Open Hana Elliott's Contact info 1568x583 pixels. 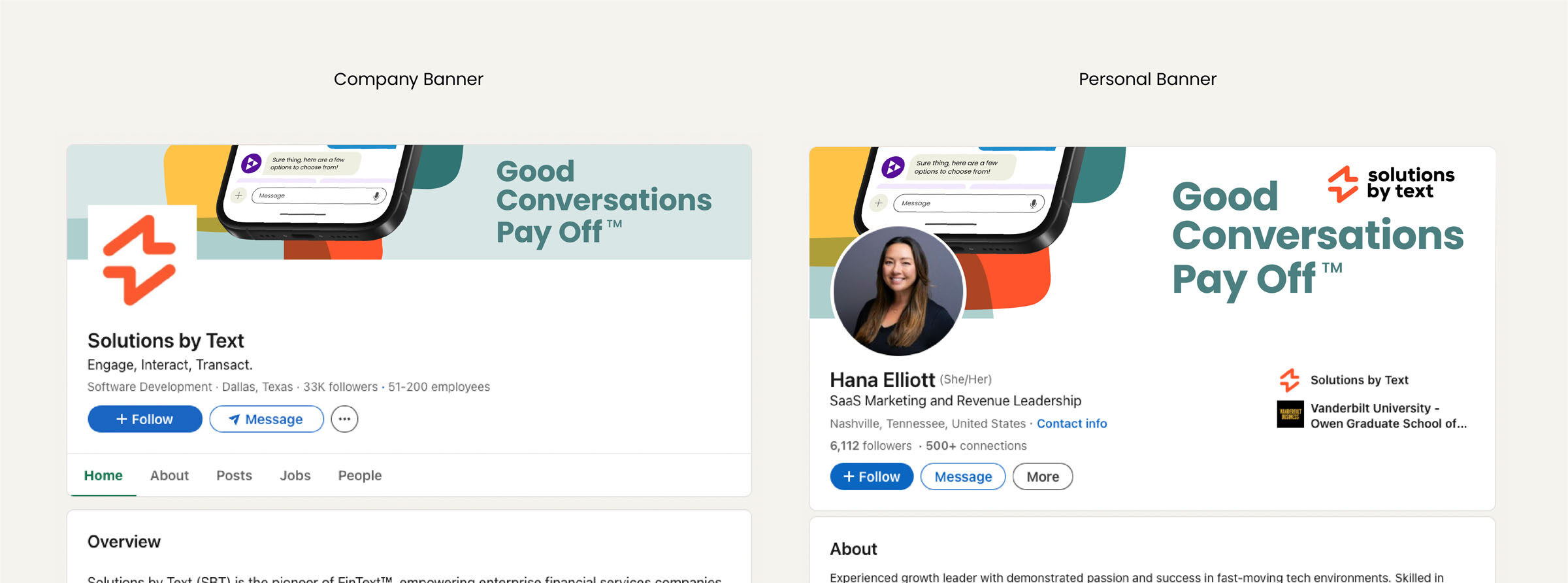click(x=1071, y=424)
